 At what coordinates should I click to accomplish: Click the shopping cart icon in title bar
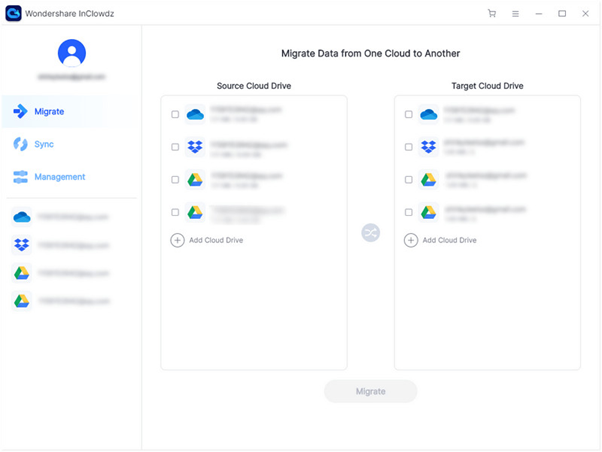pyautogui.click(x=491, y=14)
